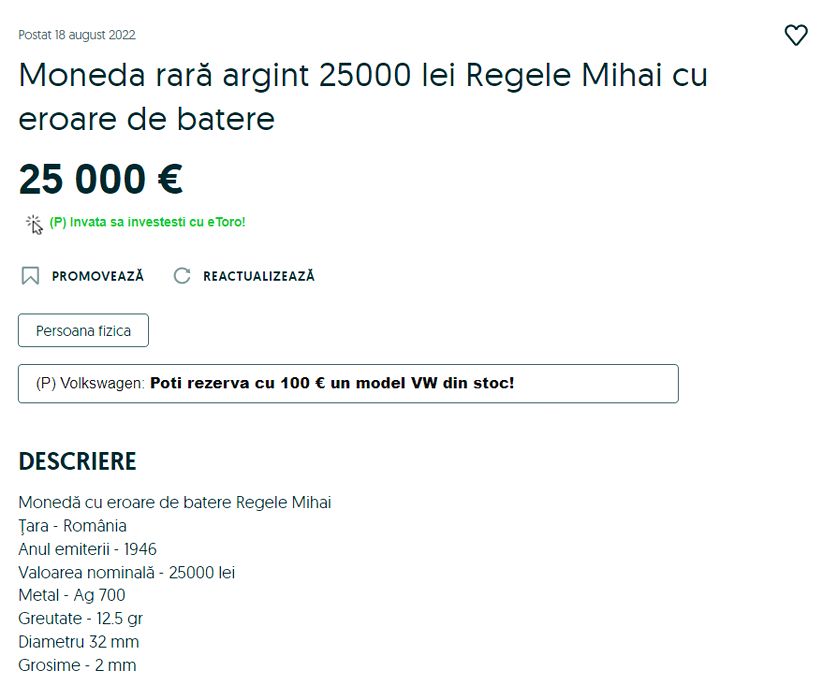The width and height of the screenshot is (822, 700).
Task: Click the Diametru 32 mm line
Action: click(x=78, y=642)
